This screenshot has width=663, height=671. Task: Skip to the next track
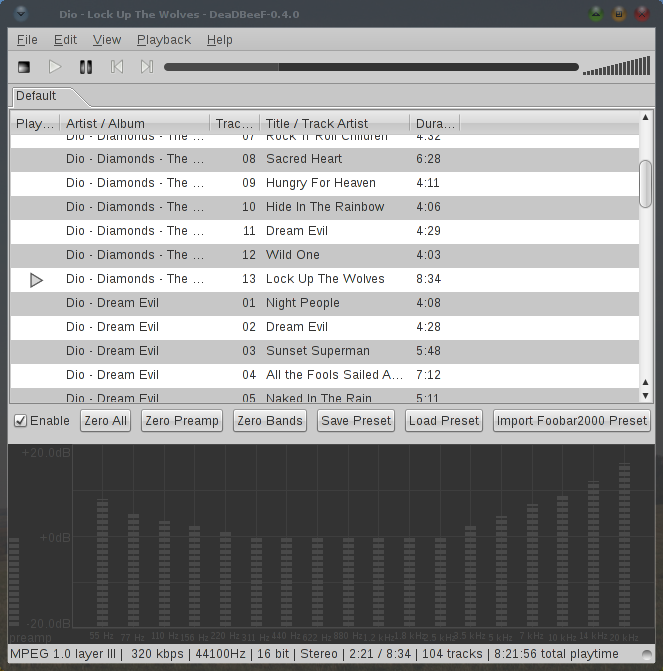pyautogui.click(x=147, y=67)
